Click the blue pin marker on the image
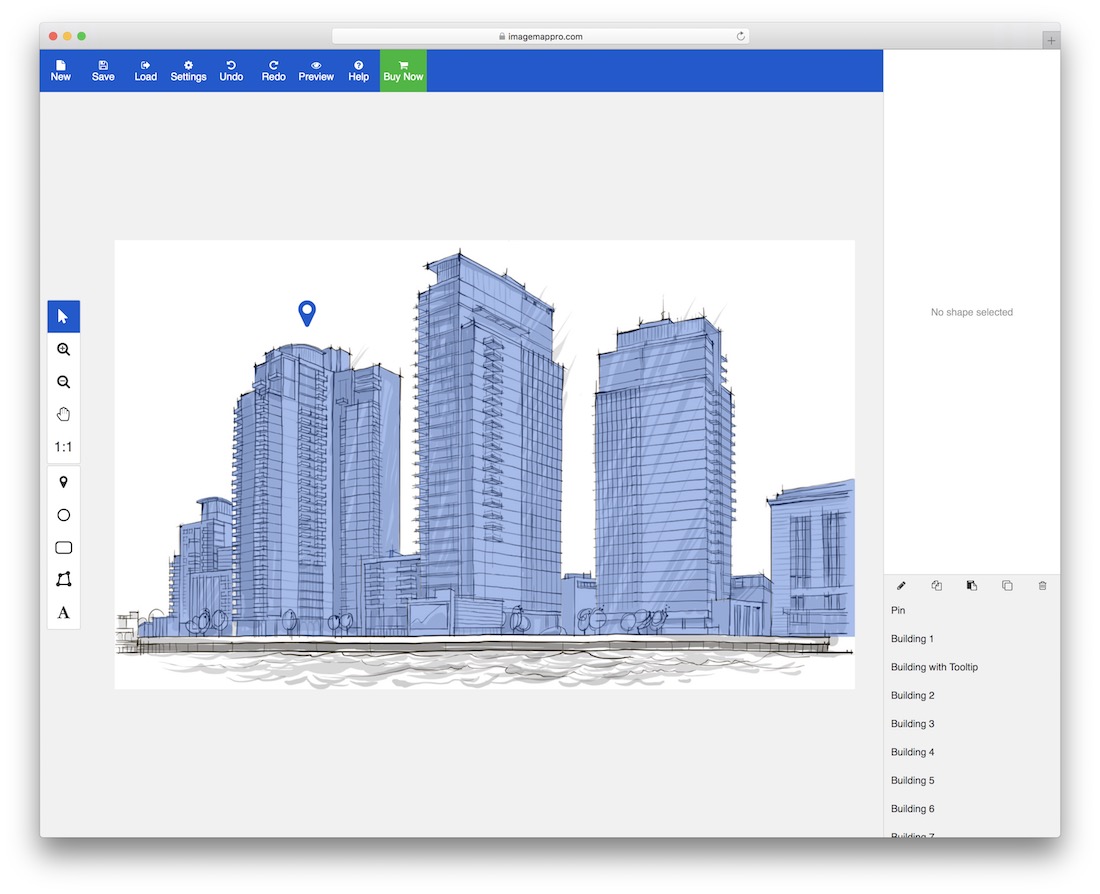The width and height of the screenshot is (1100, 894). [307, 312]
